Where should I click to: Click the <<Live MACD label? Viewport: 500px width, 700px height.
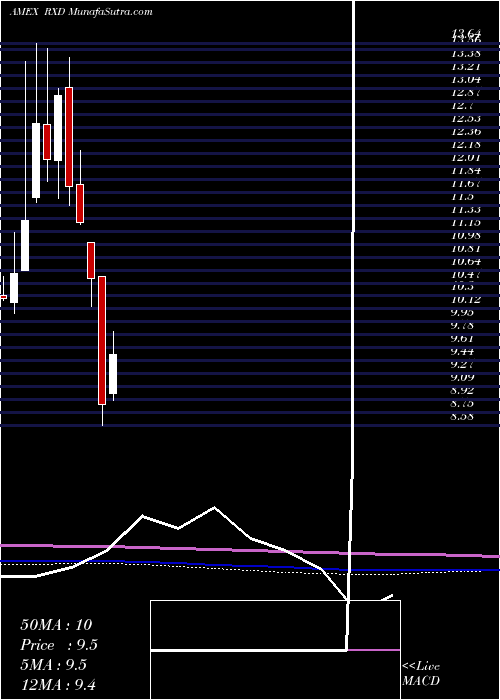click(x=421, y=674)
